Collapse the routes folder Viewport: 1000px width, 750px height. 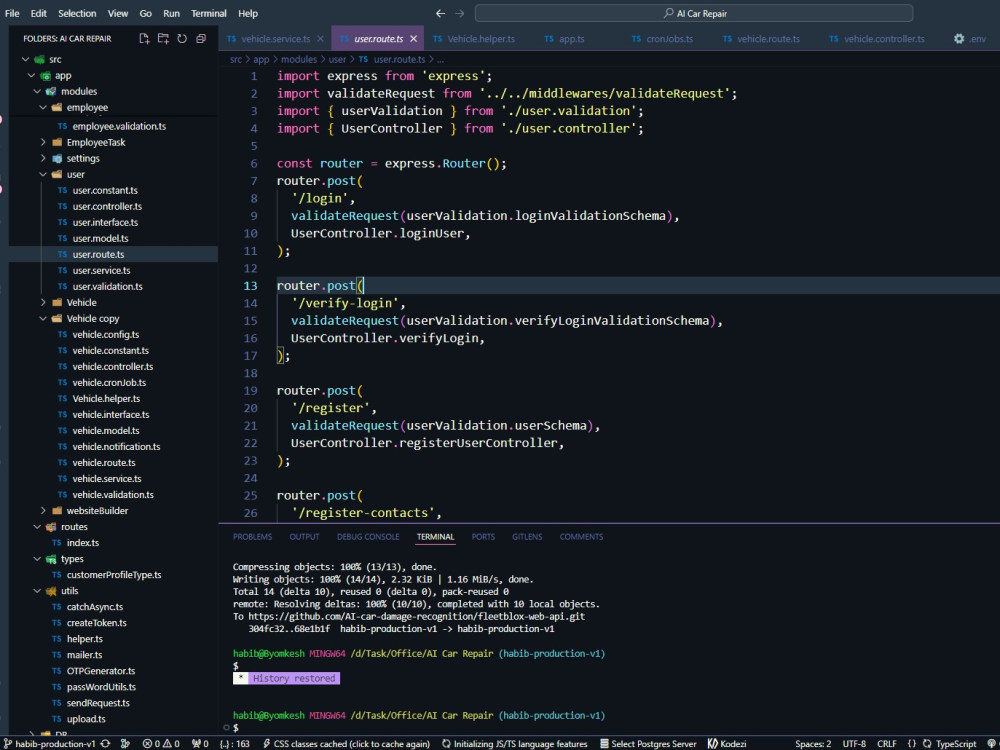tap(37, 527)
